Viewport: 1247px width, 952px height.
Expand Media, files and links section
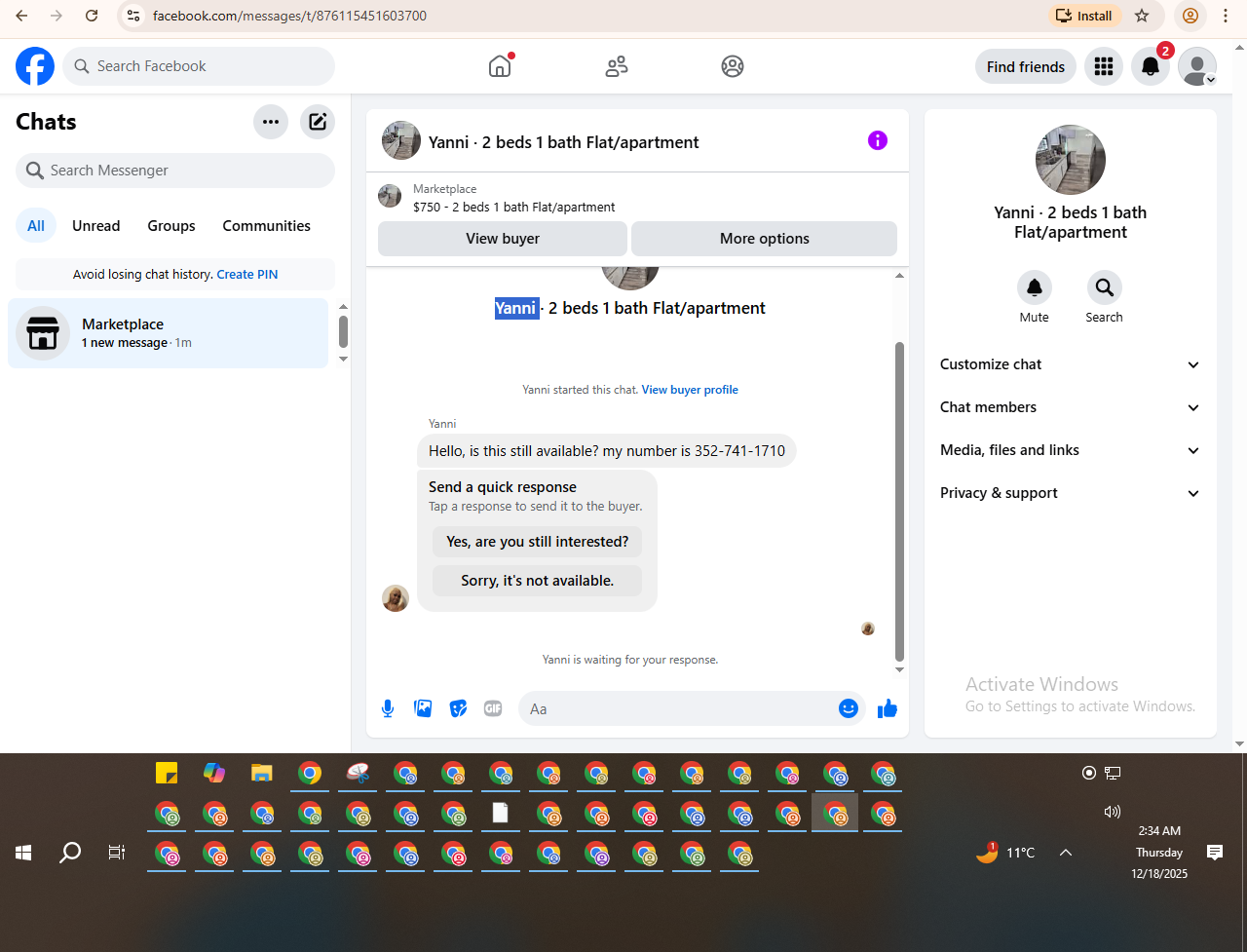click(1071, 450)
